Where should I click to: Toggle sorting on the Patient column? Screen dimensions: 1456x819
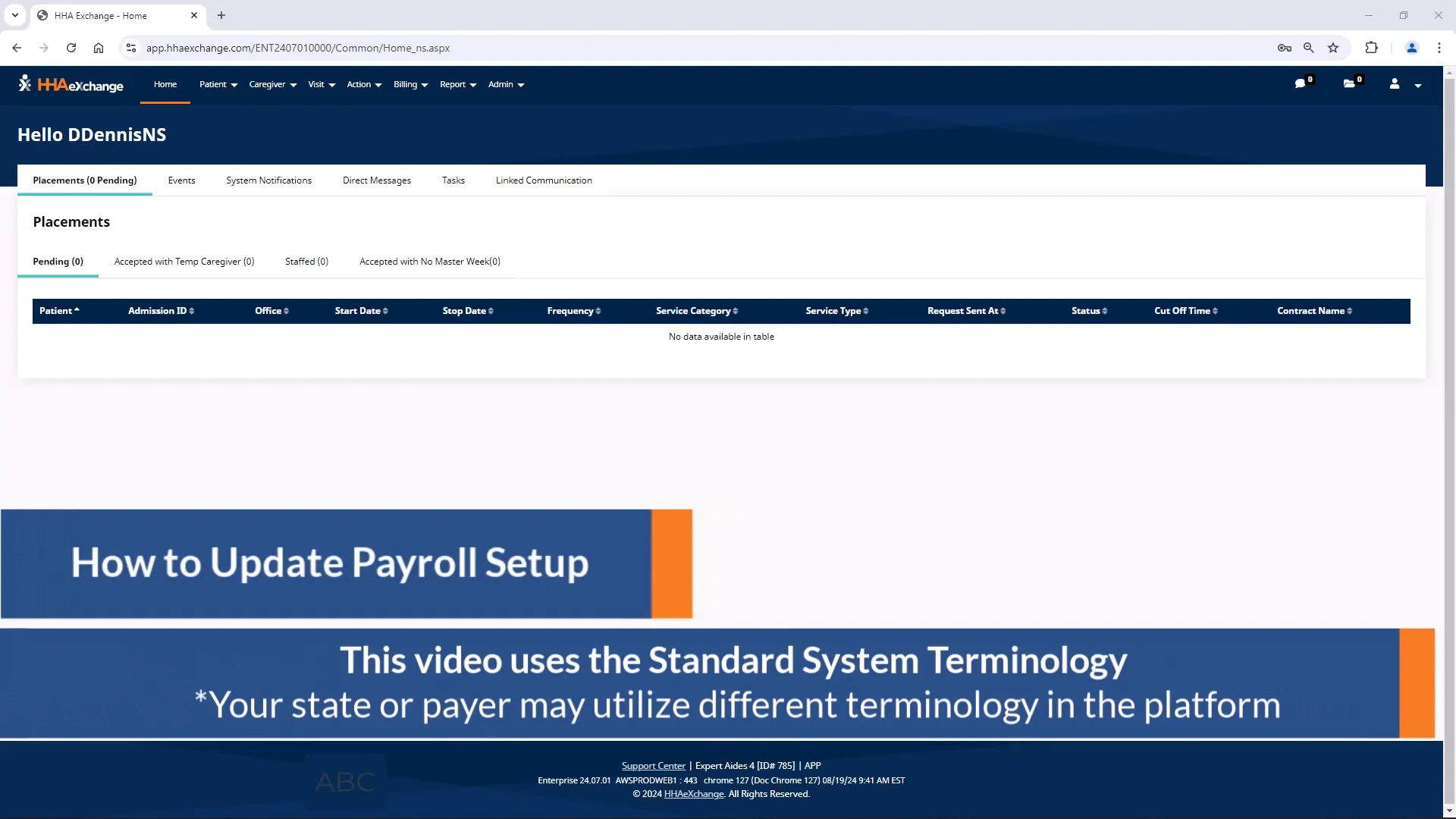(x=59, y=311)
